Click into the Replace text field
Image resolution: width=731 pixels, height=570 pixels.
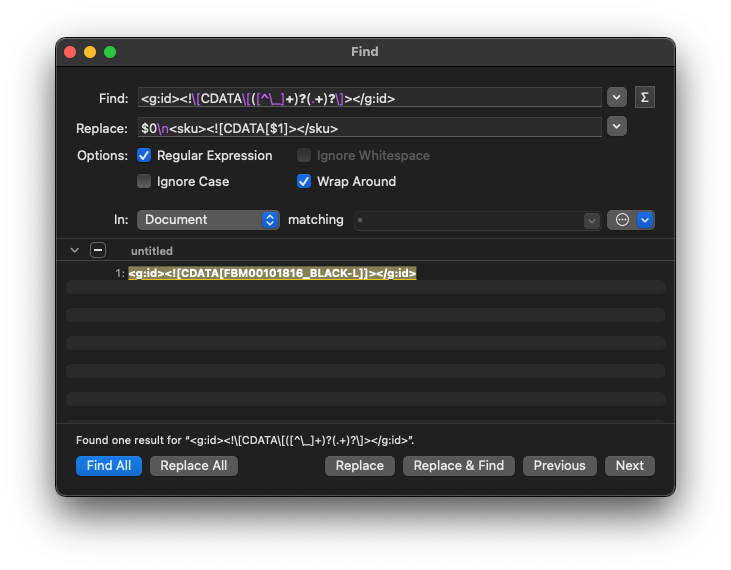click(x=370, y=127)
